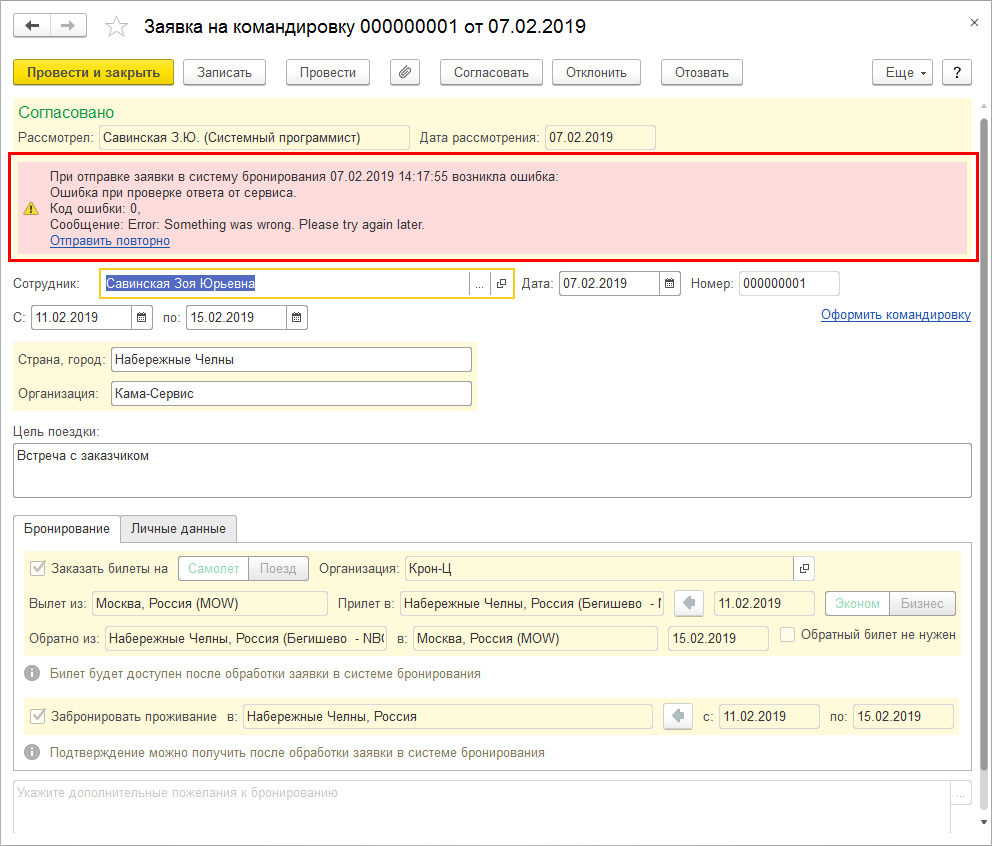Toggle the 'Забронировать проживание' checkbox
Image resolution: width=992 pixels, height=846 pixels.
pos(38,716)
